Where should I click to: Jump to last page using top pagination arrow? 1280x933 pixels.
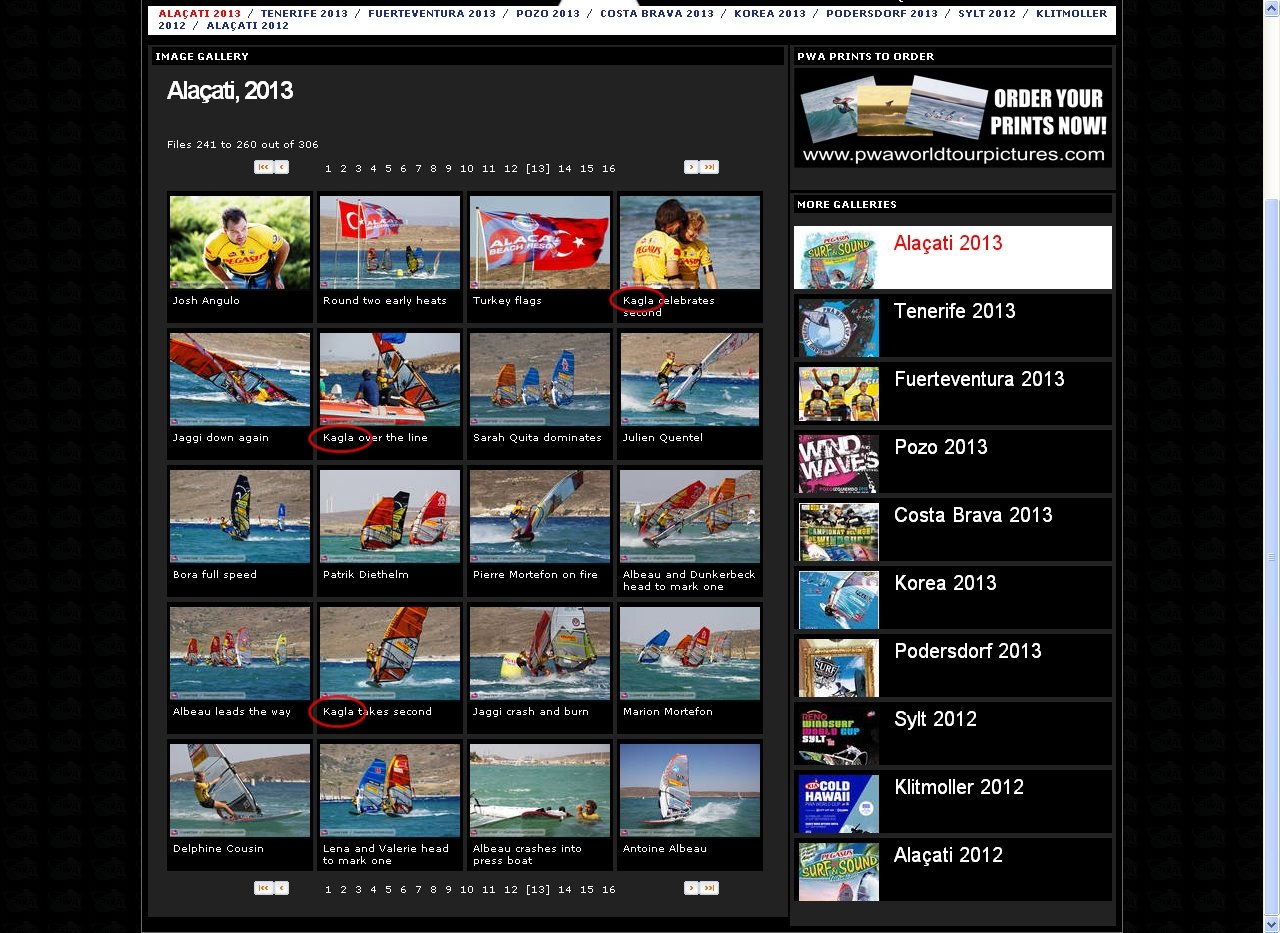(709, 167)
